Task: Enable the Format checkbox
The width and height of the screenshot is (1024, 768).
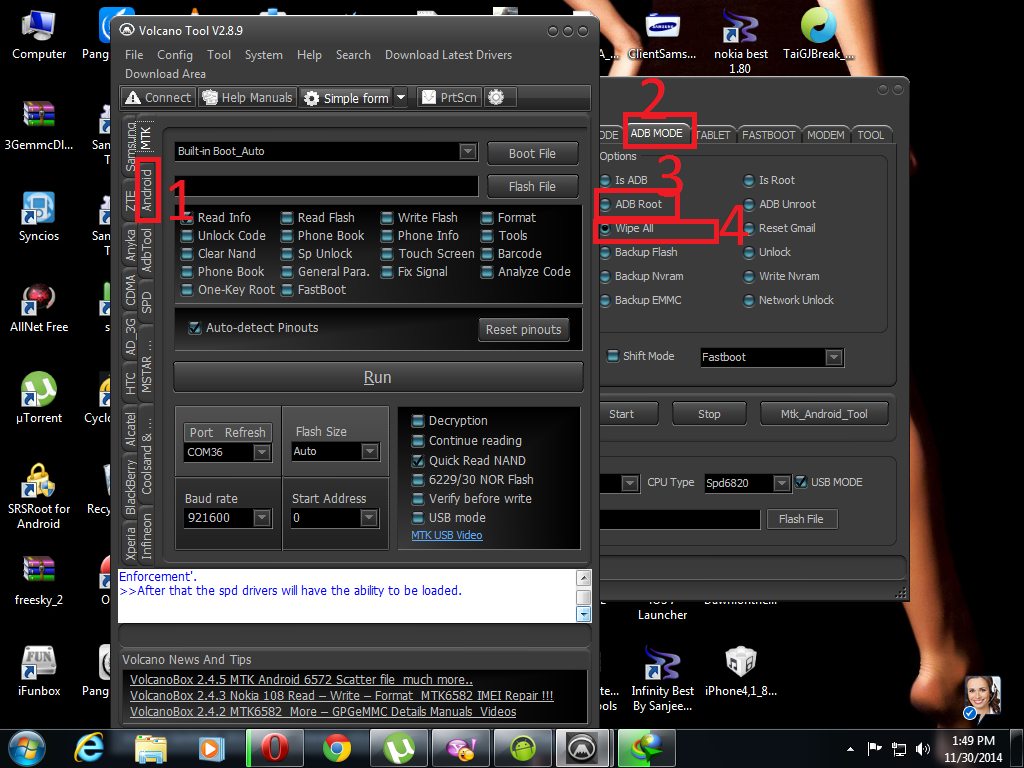Action: tap(487, 217)
